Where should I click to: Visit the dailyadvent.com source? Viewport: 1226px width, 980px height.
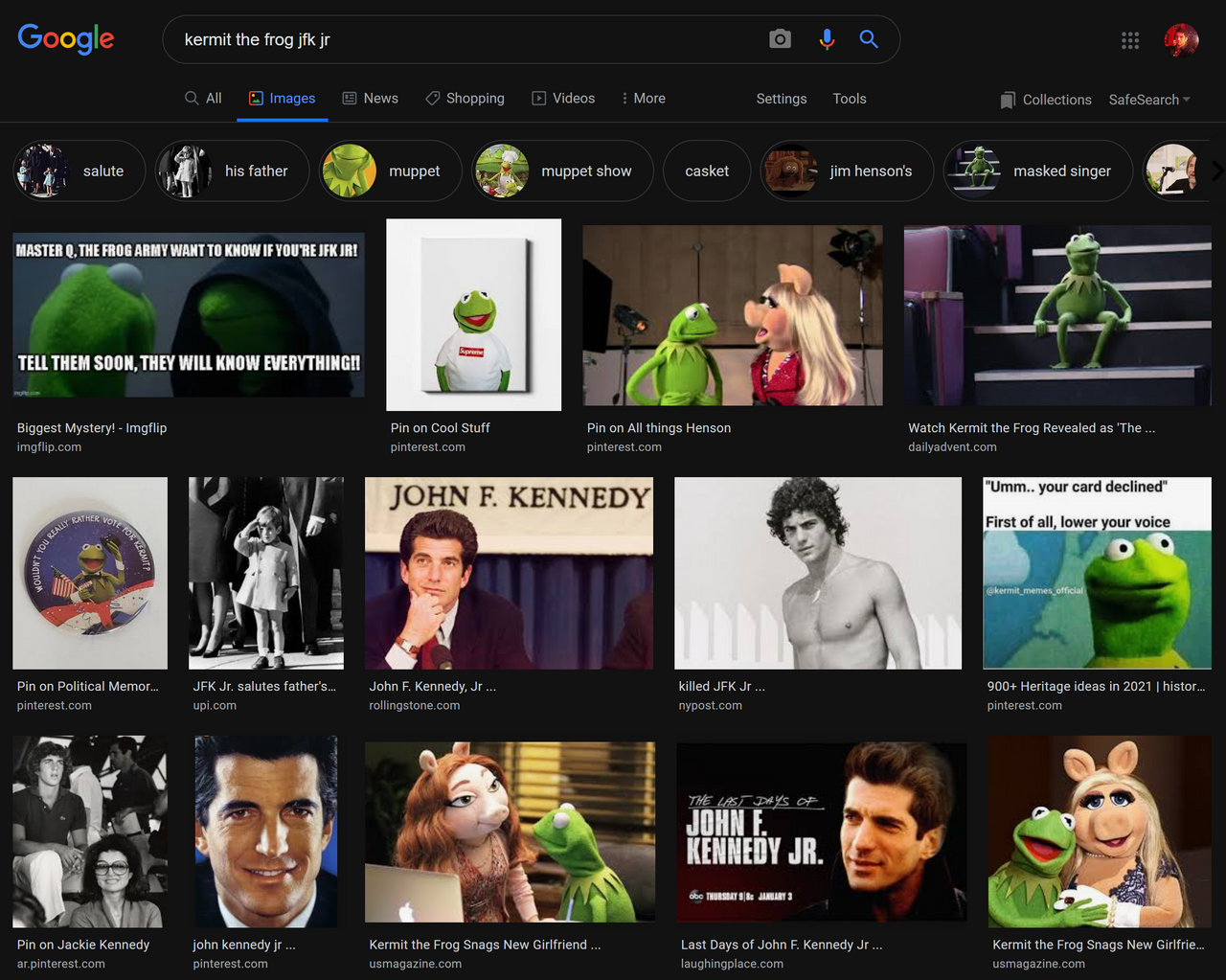(952, 447)
